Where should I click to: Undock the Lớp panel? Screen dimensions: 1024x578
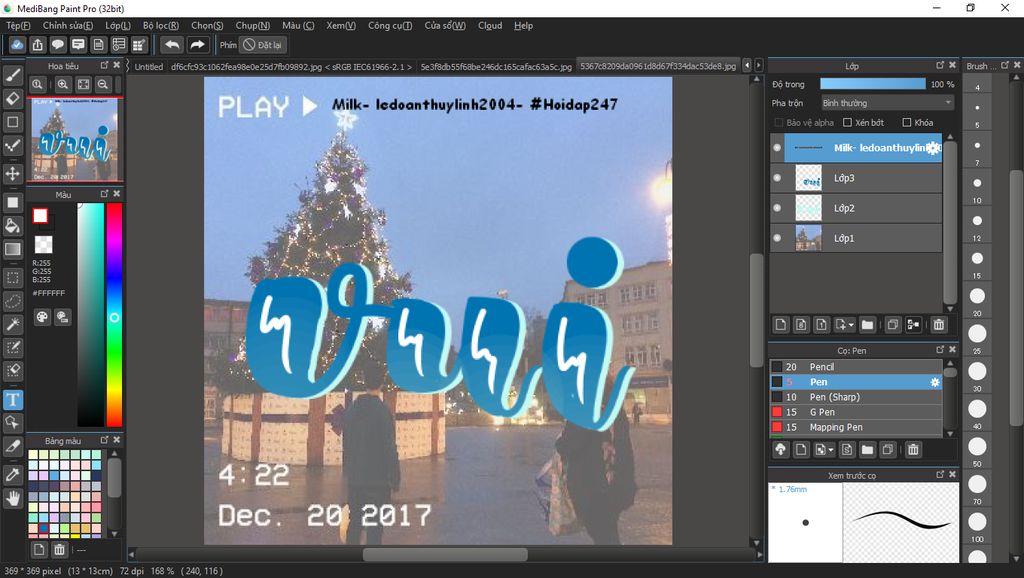[x=940, y=65]
